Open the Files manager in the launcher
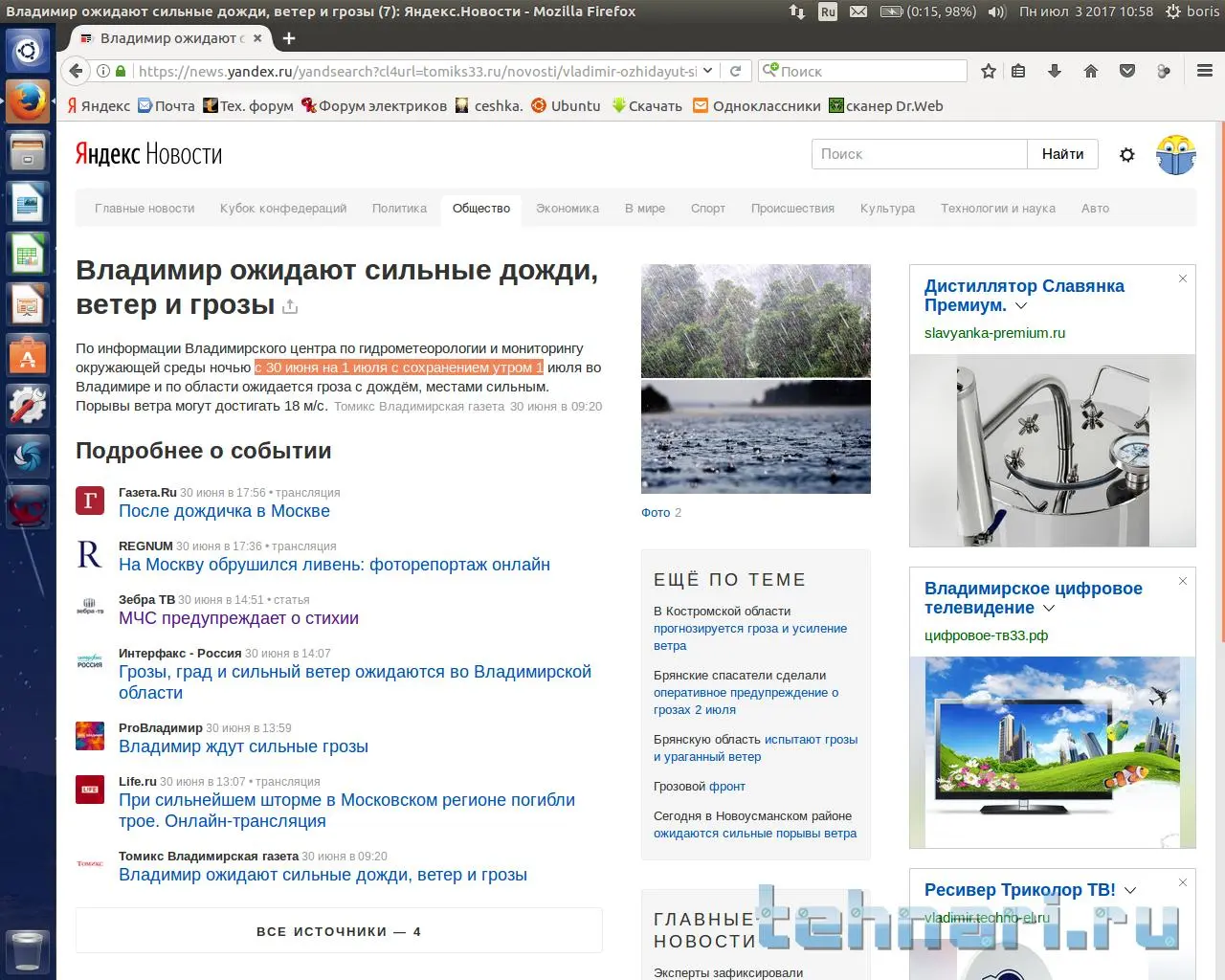This screenshot has width=1225, height=980. 28,152
